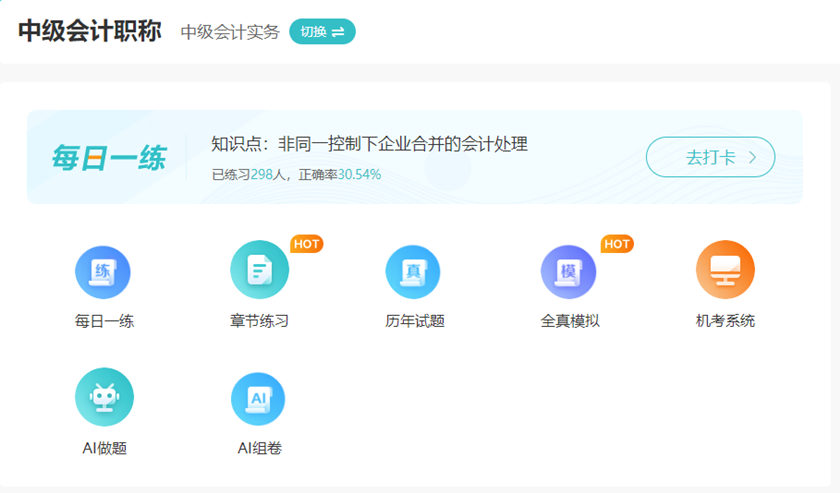Click the HOT badge above 全真模拟

[617, 244]
